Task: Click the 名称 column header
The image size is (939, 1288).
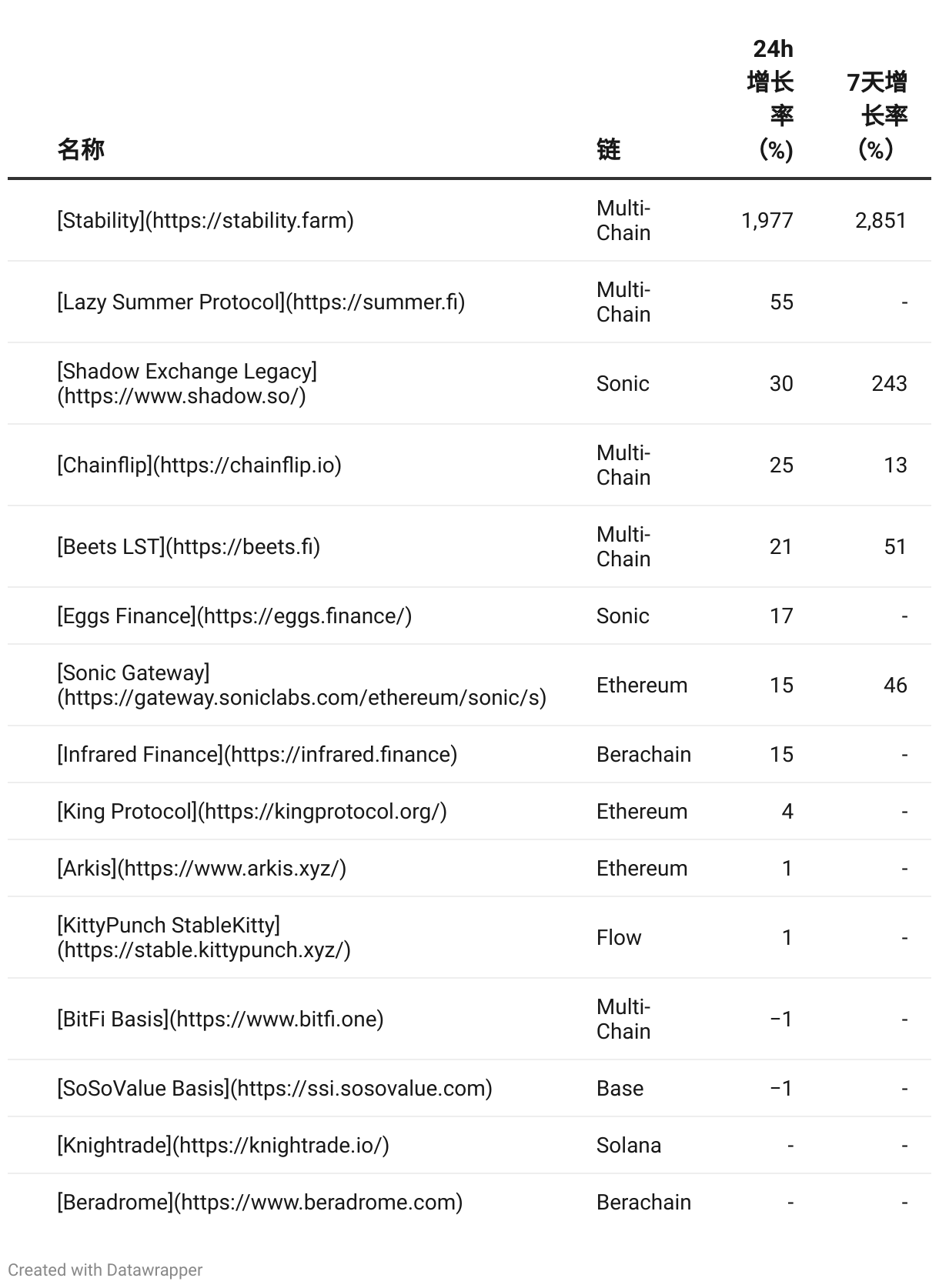Action: [x=81, y=149]
